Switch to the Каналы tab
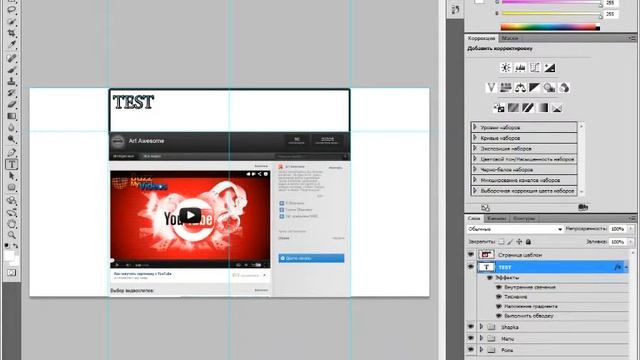The height and width of the screenshot is (360, 640). point(496,218)
